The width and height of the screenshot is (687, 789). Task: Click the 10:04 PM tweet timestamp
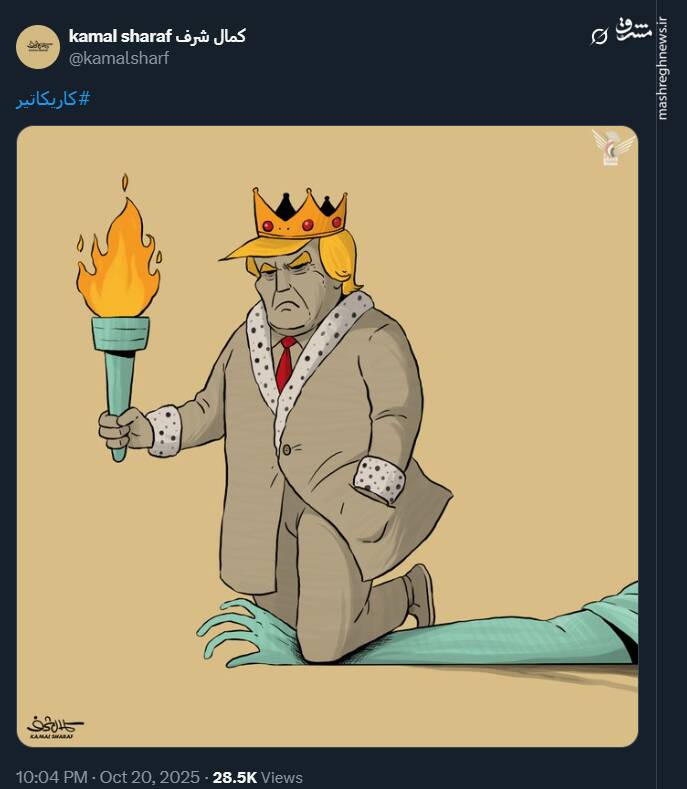[x=50, y=777]
